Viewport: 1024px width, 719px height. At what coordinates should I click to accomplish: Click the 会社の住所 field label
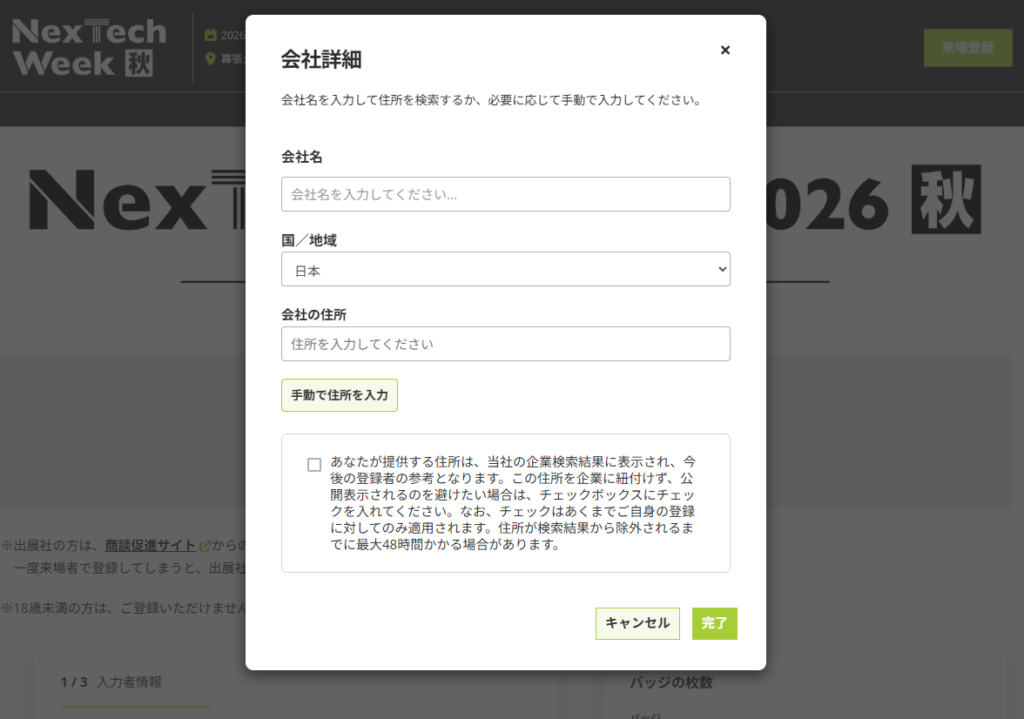[313, 315]
